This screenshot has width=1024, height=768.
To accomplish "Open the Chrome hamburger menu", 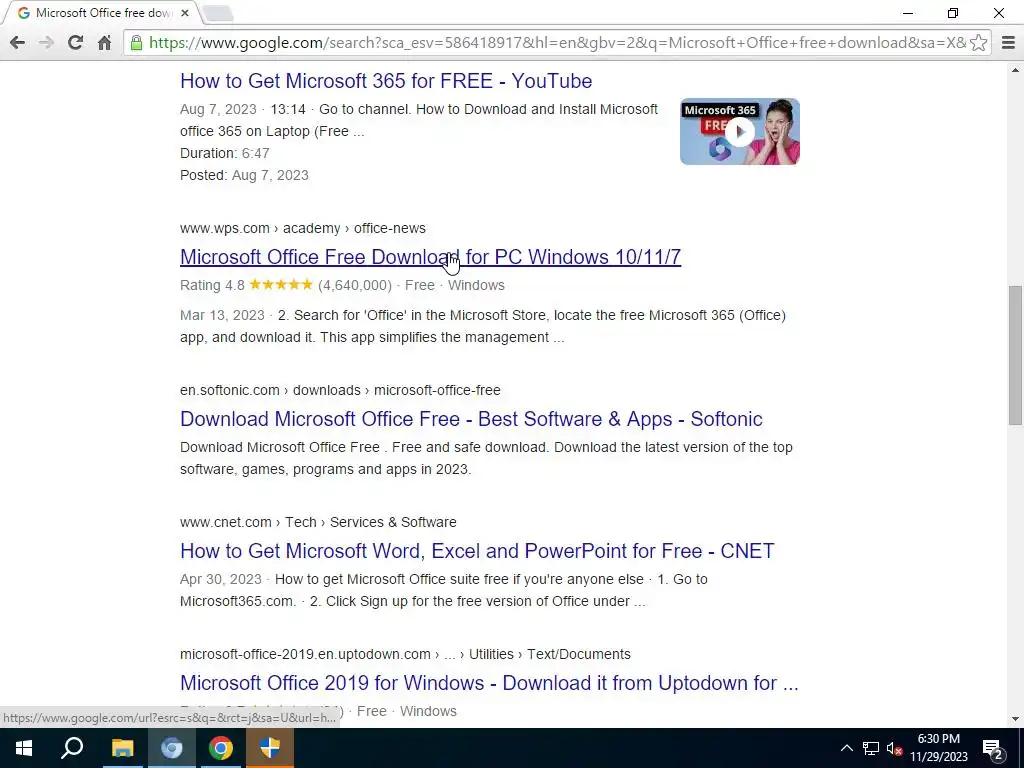I will point(1008,43).
